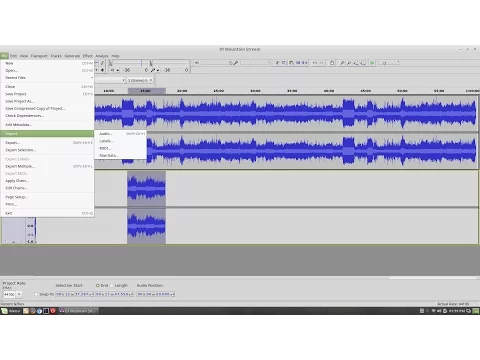Click the Undo arrow icon
This screenshot has height=360, width=480.
click(314, 63)
